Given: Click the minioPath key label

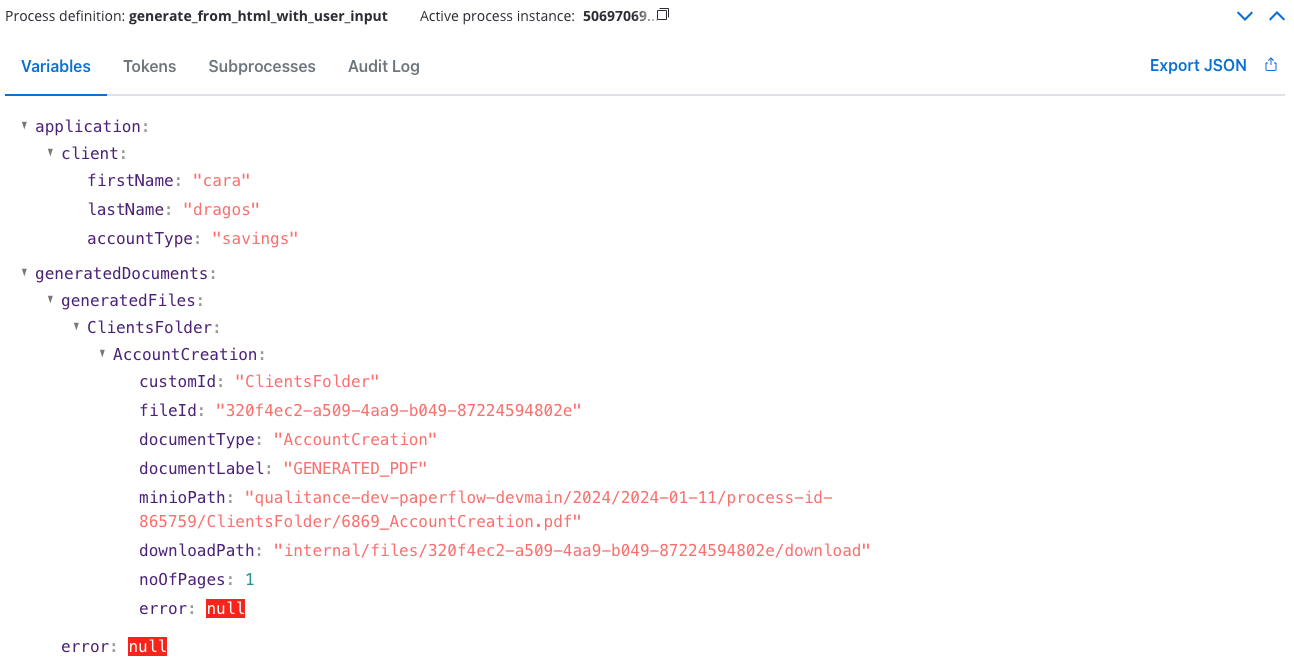Looking at the screenshot, I should [183, 498].
